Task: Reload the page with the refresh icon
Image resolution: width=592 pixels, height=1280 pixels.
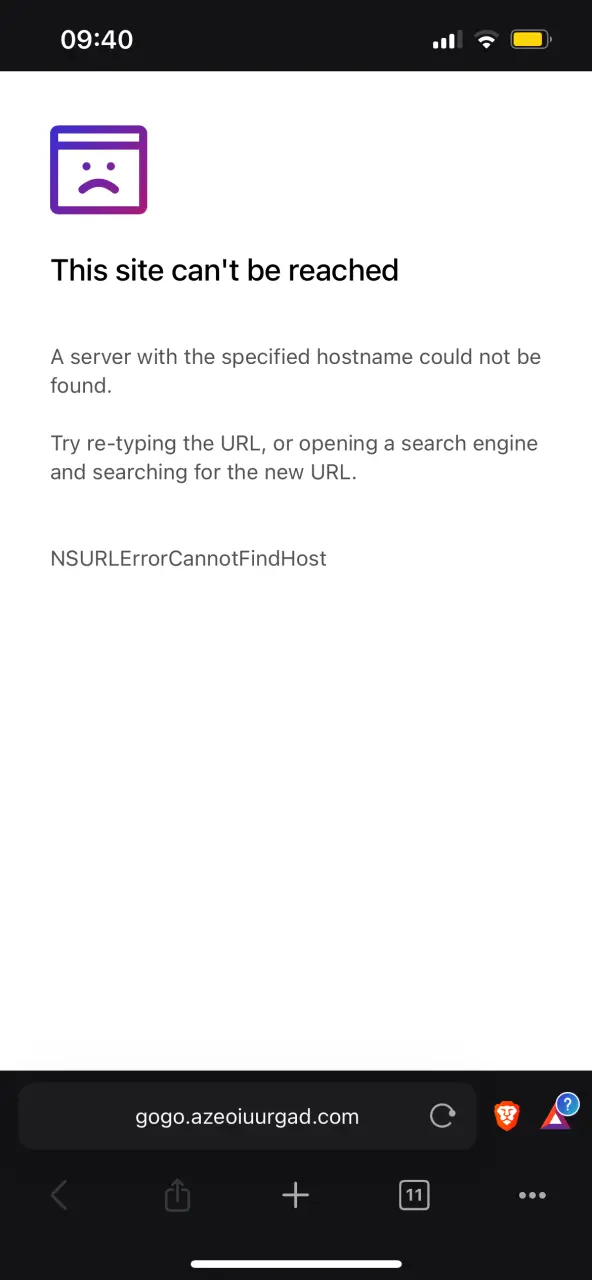Action: pyautogui.click(x=442, y=1116)
